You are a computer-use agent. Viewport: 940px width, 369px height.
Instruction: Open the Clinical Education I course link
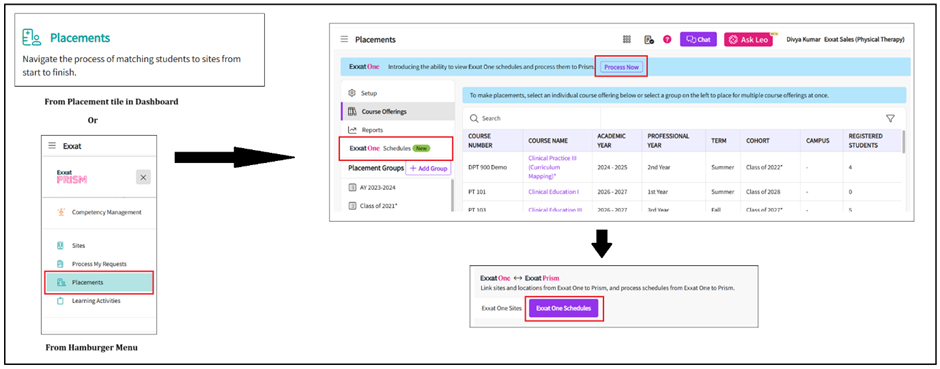(x=553, y=192)
